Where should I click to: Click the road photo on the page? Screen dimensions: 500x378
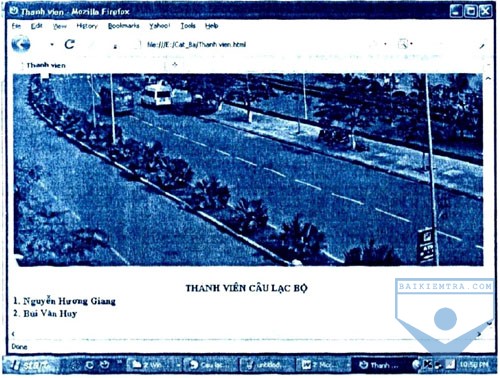(248, 169)
